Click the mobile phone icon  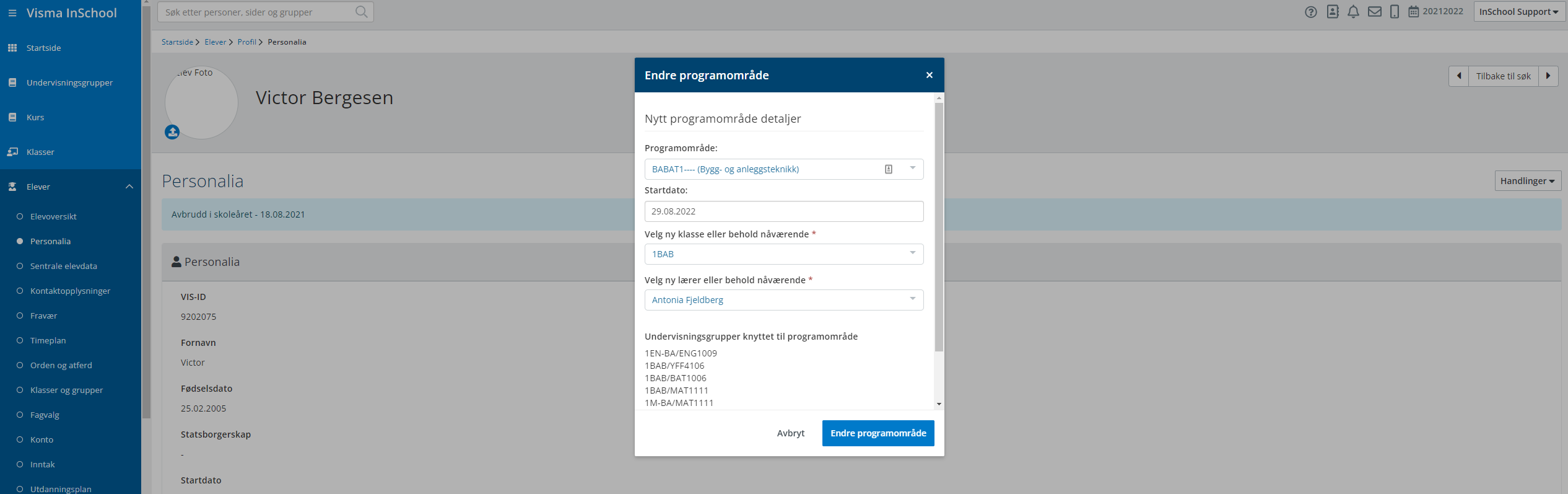1394,12
